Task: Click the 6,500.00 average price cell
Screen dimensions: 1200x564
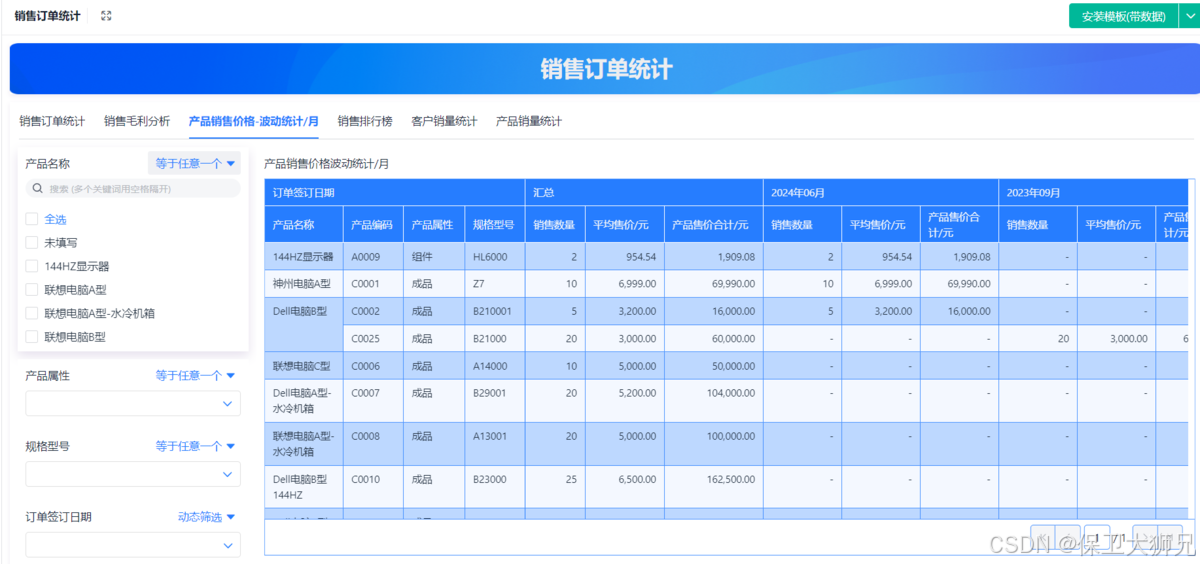Action: (625, 487)
